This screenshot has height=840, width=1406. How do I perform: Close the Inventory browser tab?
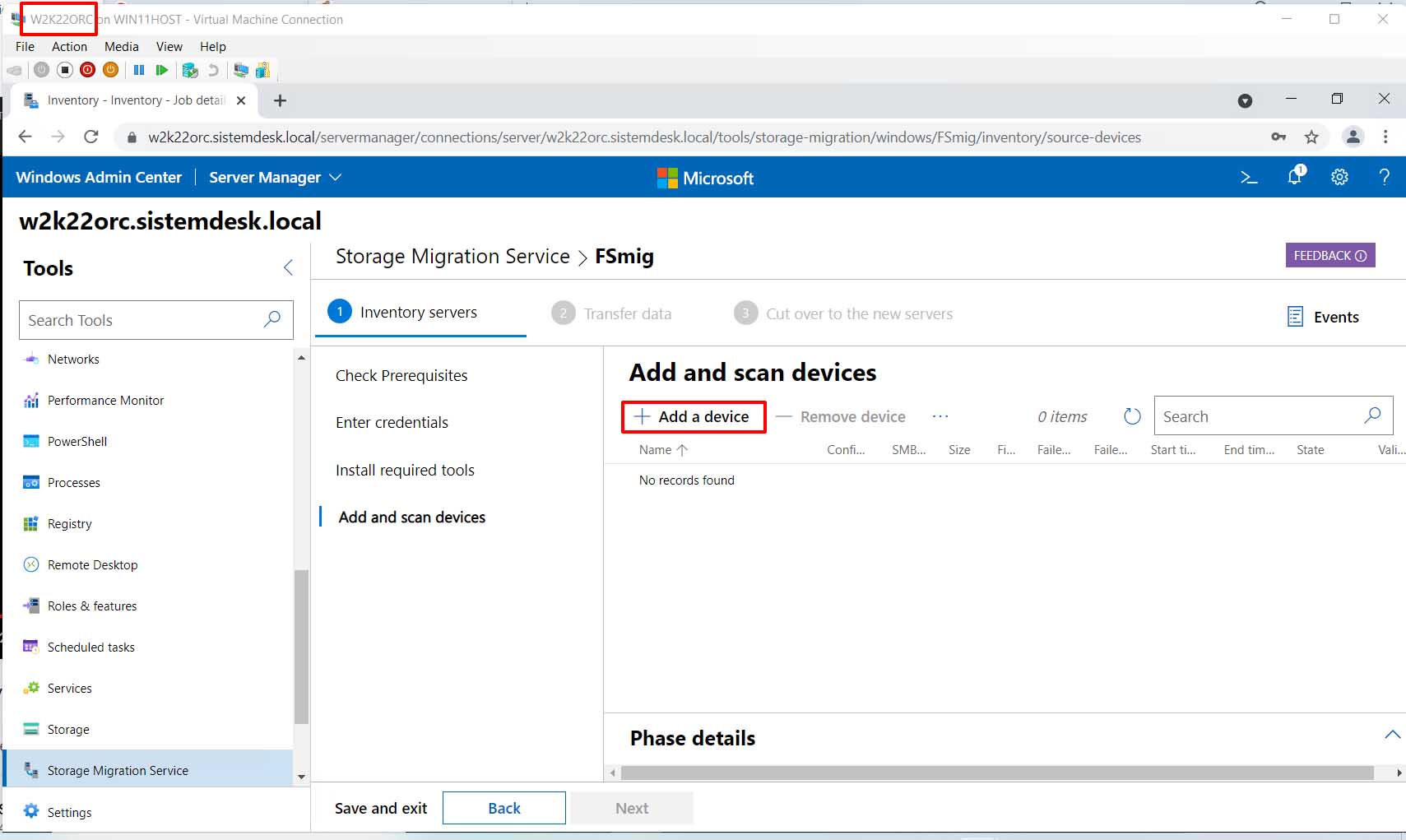pyautogui.click(x=241, y=100)
